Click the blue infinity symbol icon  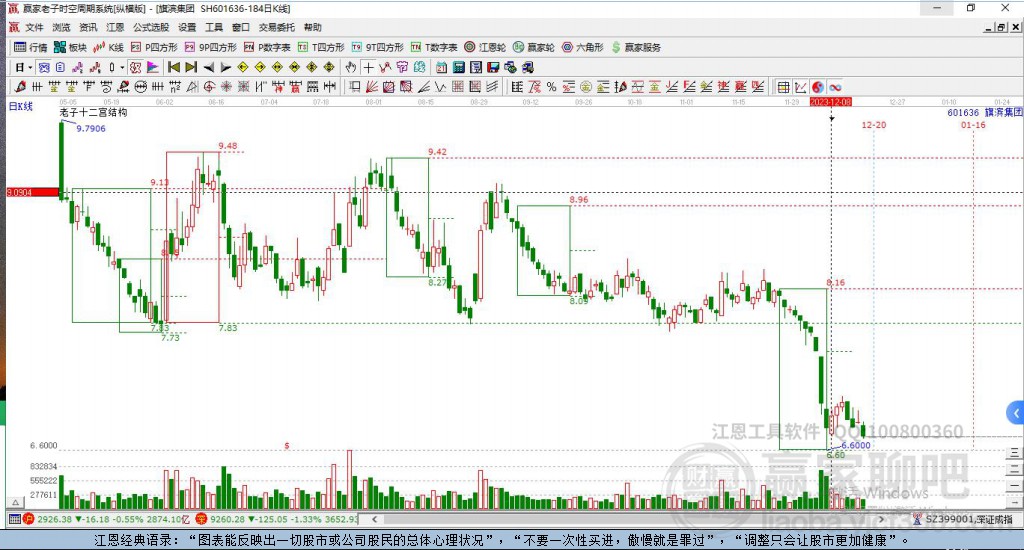coord(835,87)
